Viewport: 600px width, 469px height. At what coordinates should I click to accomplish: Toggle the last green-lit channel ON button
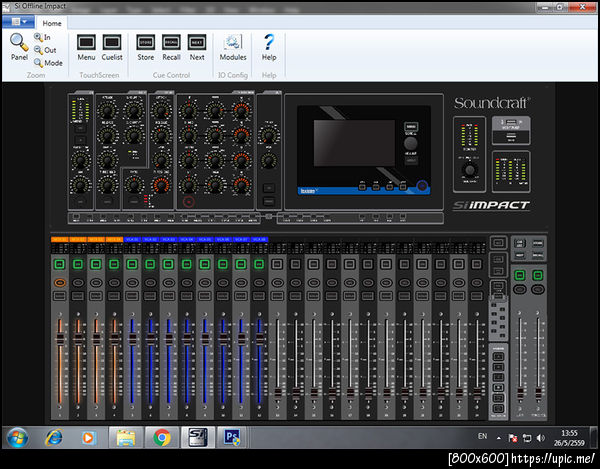click(x=258, y=264)
